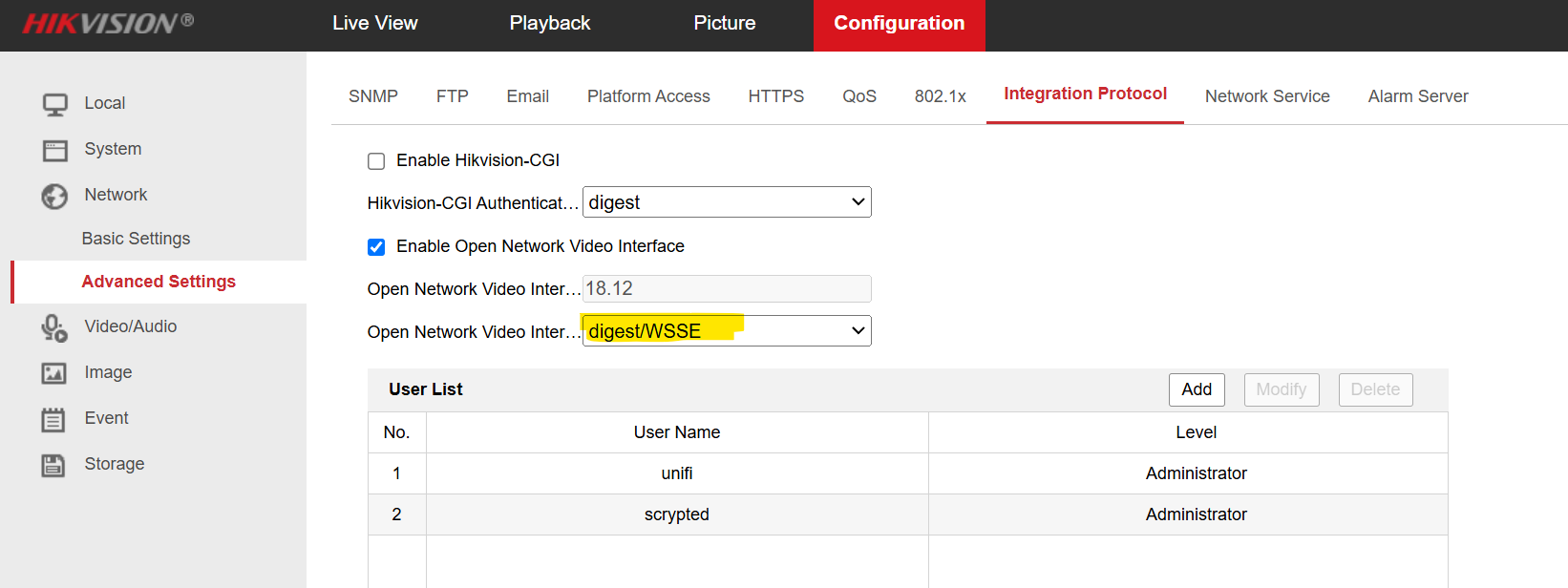Screen dimensions: 1568x588
Task: Click the version field showing 18.12
Action: 727,288
